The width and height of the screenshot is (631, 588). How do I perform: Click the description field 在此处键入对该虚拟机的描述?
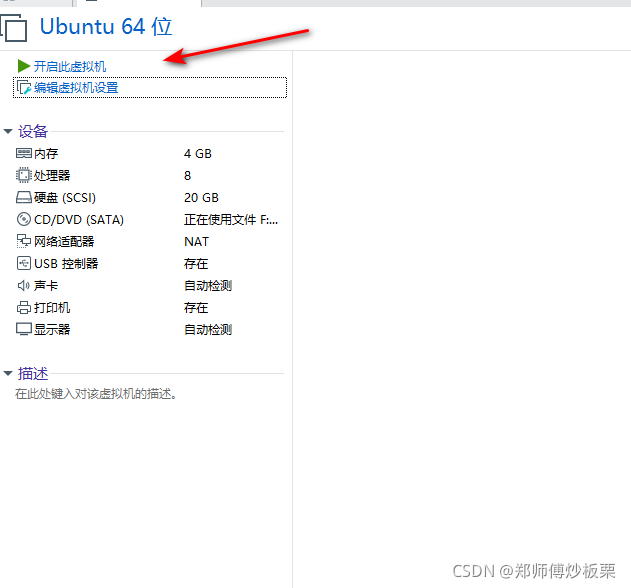tap(96, 394)
